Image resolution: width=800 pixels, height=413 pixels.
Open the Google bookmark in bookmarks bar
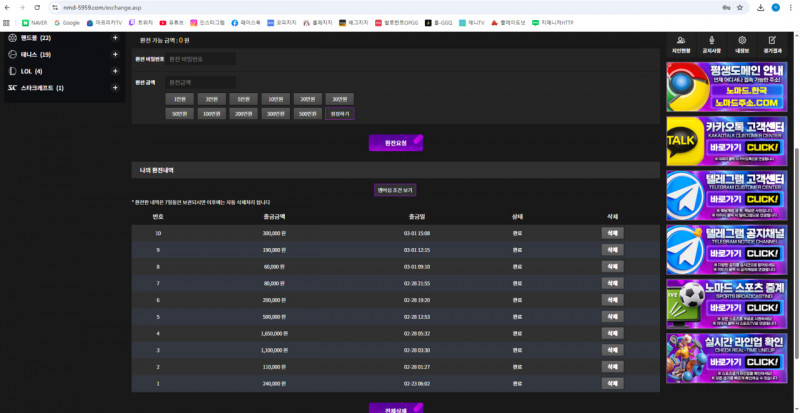coord(66,21)
